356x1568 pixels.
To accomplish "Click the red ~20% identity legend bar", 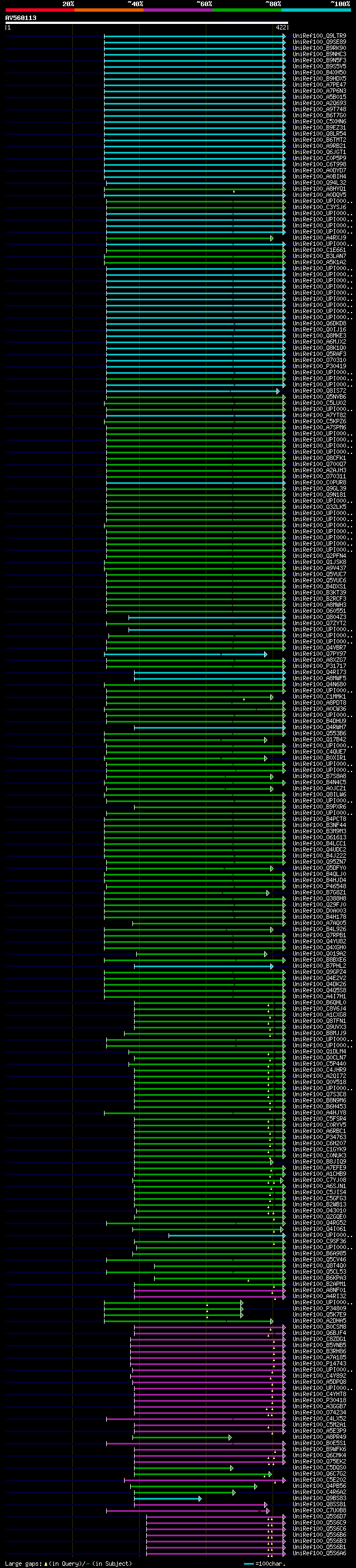I will coord(40,11).
